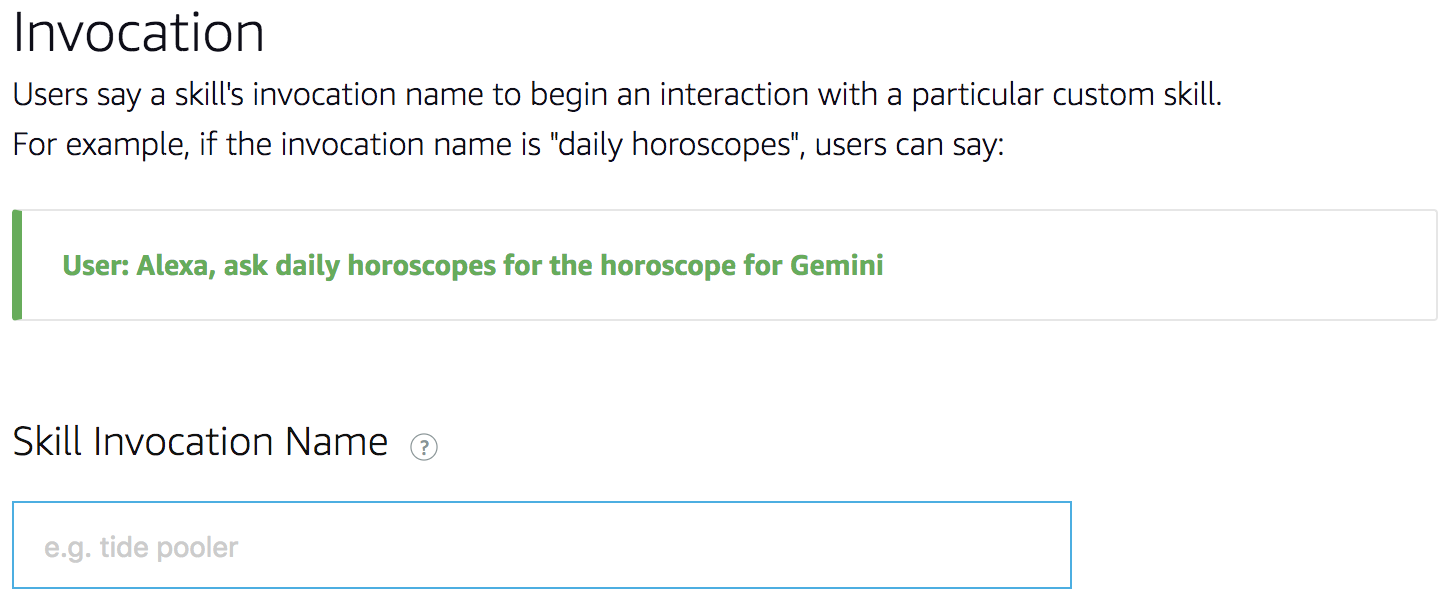Image resolution: width=1450 pixels, height=605 pixels.
Task: Click the "Skill Invocation Name" label
Action: 200,442
